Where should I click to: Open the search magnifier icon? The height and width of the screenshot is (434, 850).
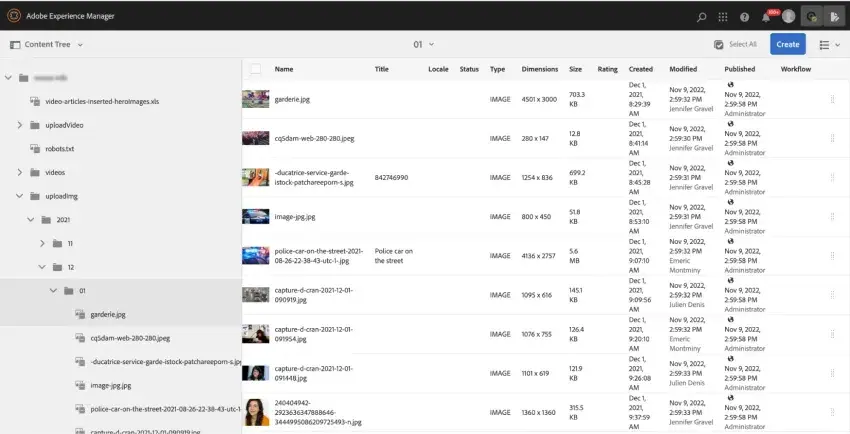coord(701,17)
